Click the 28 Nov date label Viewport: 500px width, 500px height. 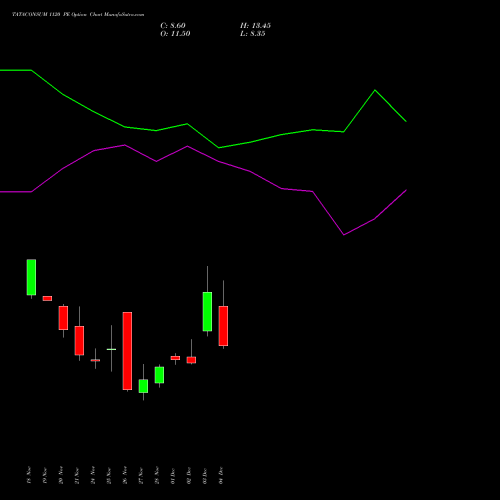tap(157, 475)
